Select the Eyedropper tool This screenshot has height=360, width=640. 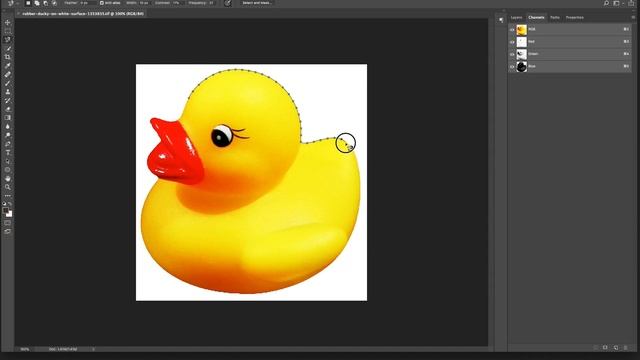point(8,66)
